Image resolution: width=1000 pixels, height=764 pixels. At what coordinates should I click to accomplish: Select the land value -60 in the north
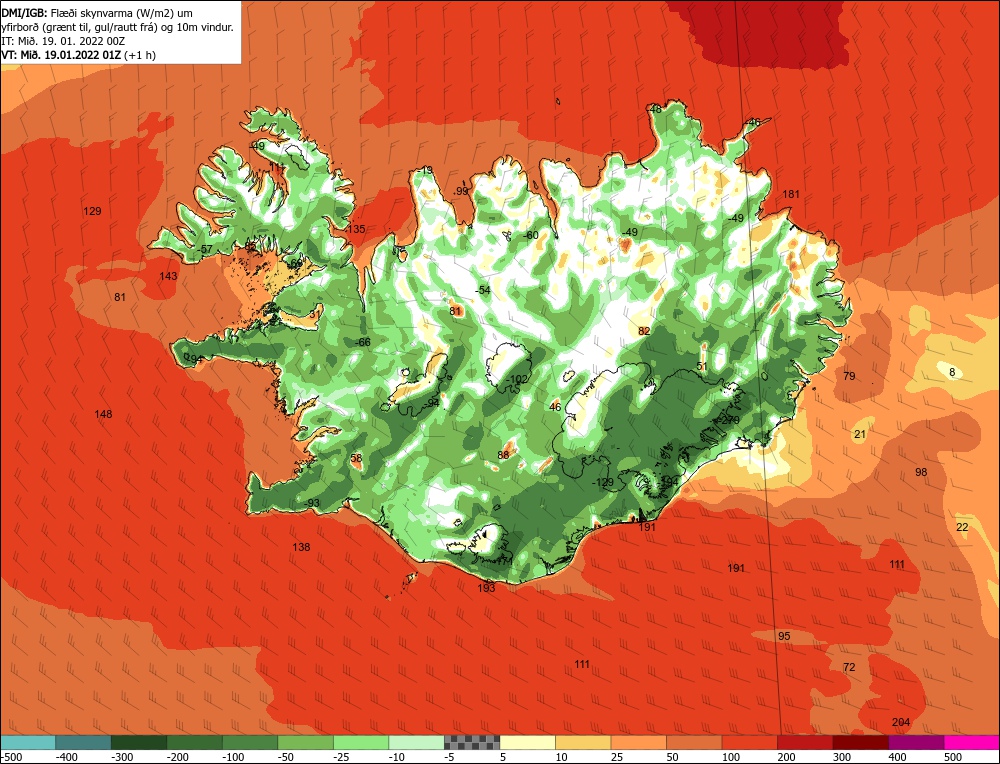531,235
